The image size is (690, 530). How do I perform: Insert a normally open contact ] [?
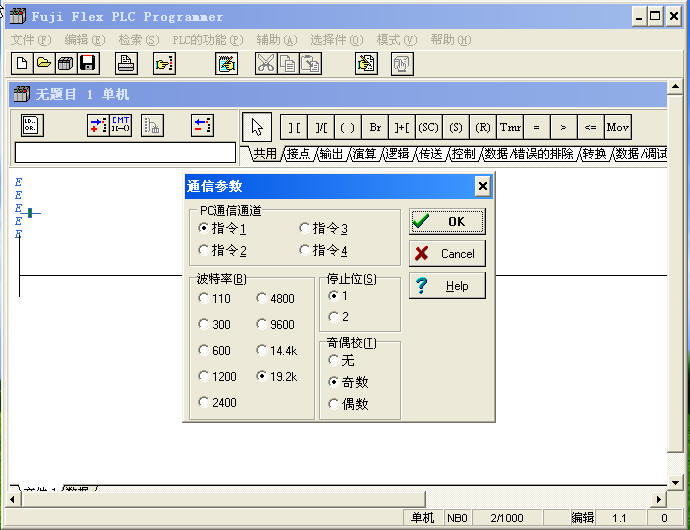click(293, 127)
